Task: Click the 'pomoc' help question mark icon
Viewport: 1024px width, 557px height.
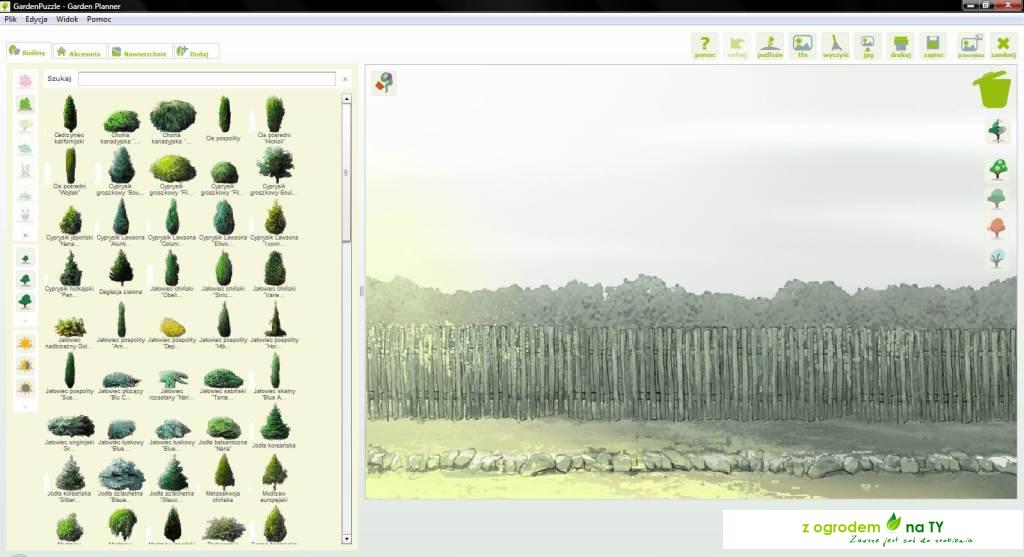Action: [705, 46]
